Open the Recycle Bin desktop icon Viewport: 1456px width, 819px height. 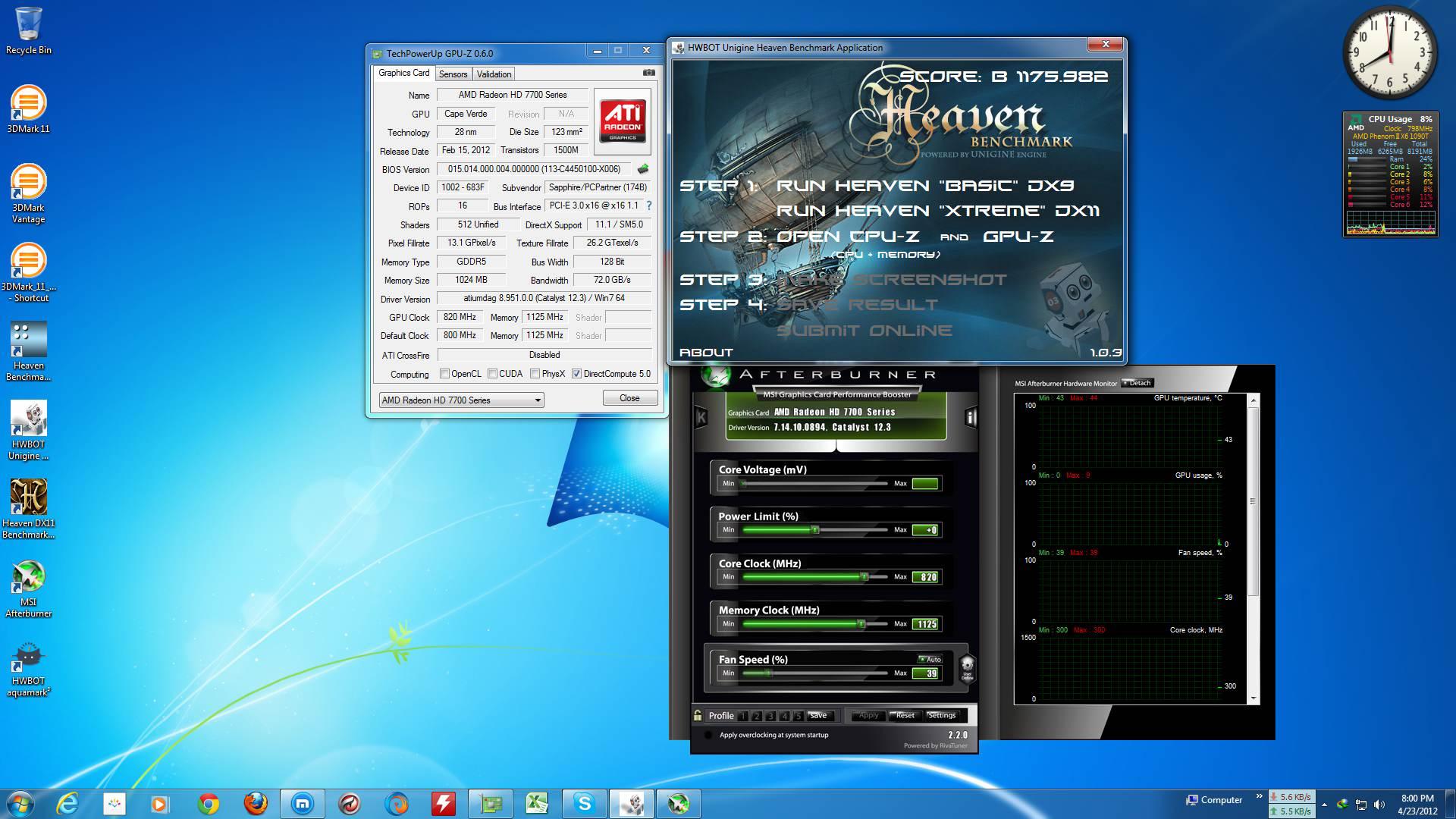tap(29, 31)
